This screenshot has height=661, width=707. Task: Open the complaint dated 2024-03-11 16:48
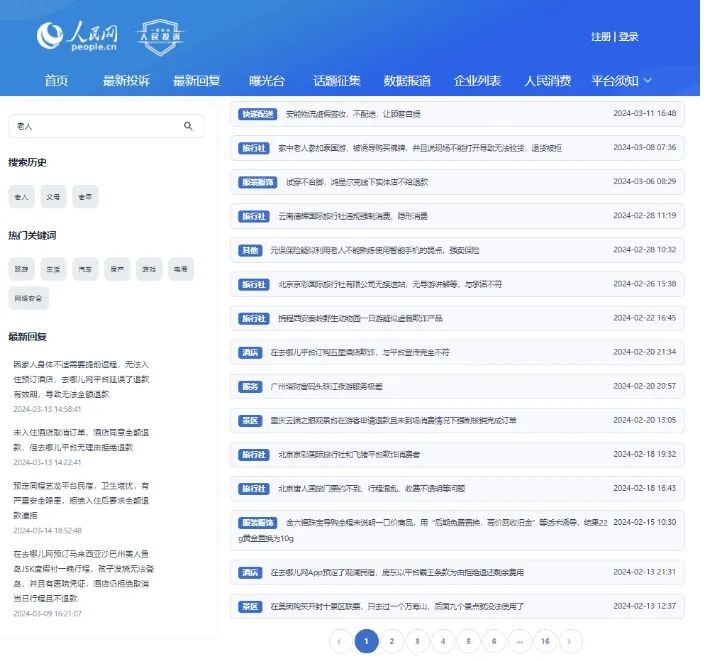[457, 114]
